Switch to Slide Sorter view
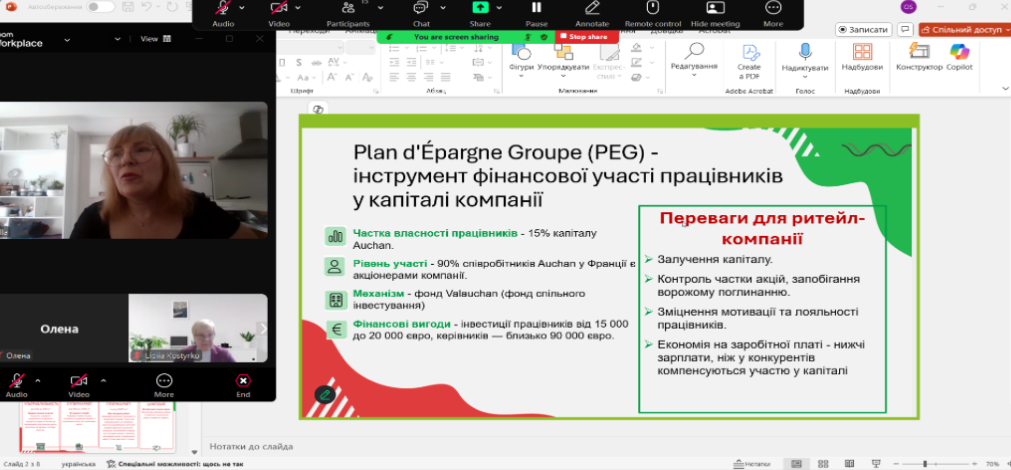1011x470 pixels. click(x=823, y=464)
